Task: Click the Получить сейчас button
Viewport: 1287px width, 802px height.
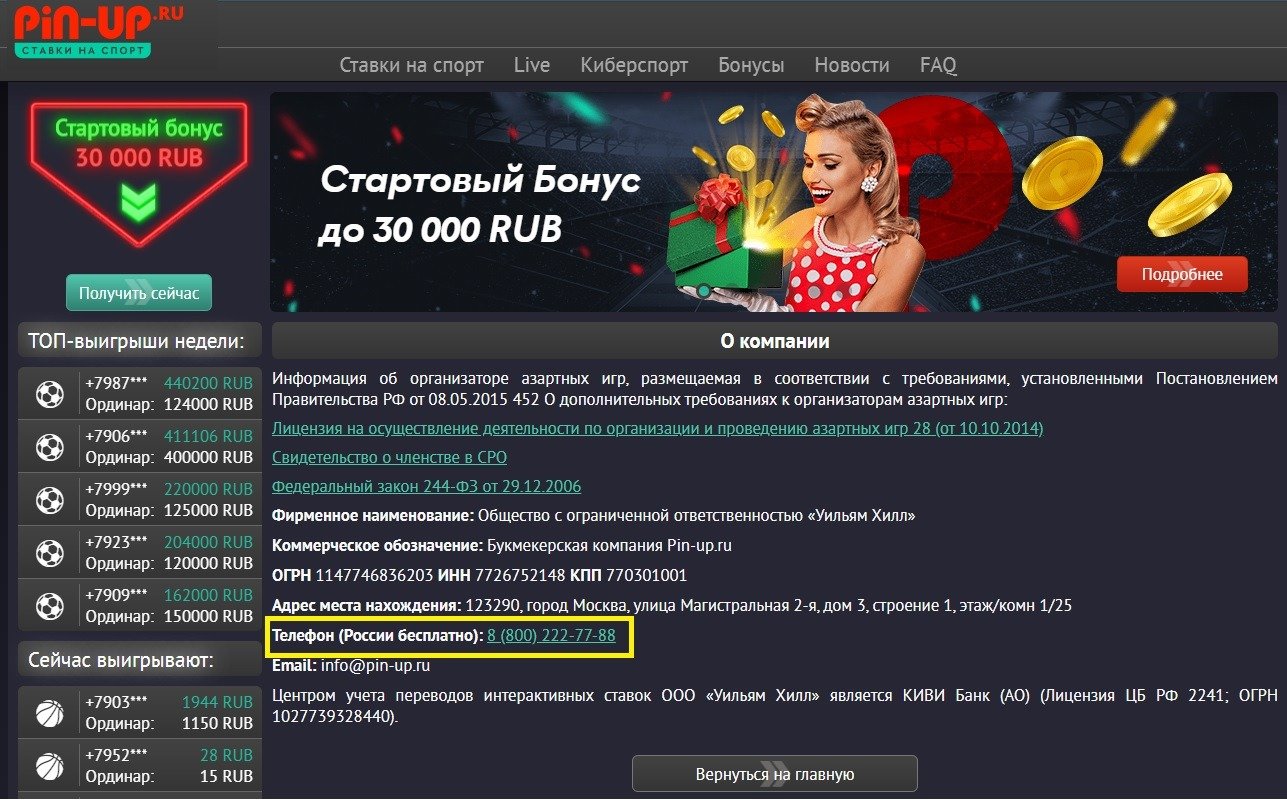Action: [x=139, y=293]
